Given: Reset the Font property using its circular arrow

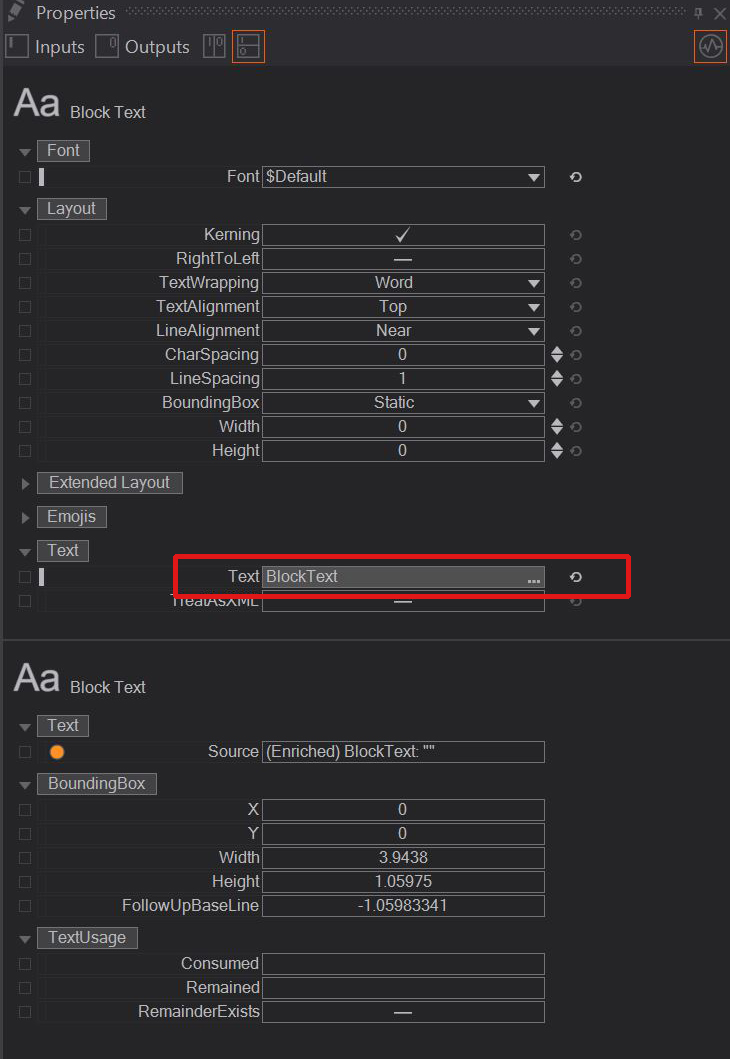Looking at the screenshot, I should 574,177.
